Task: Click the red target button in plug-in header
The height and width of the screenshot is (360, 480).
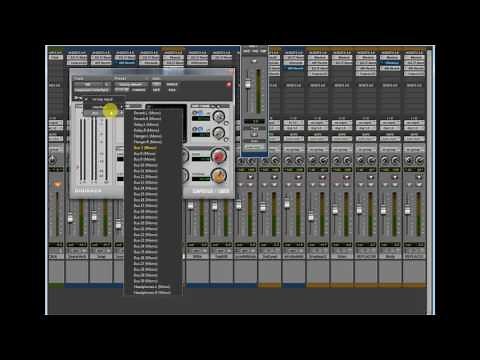Action: point(229,84)
